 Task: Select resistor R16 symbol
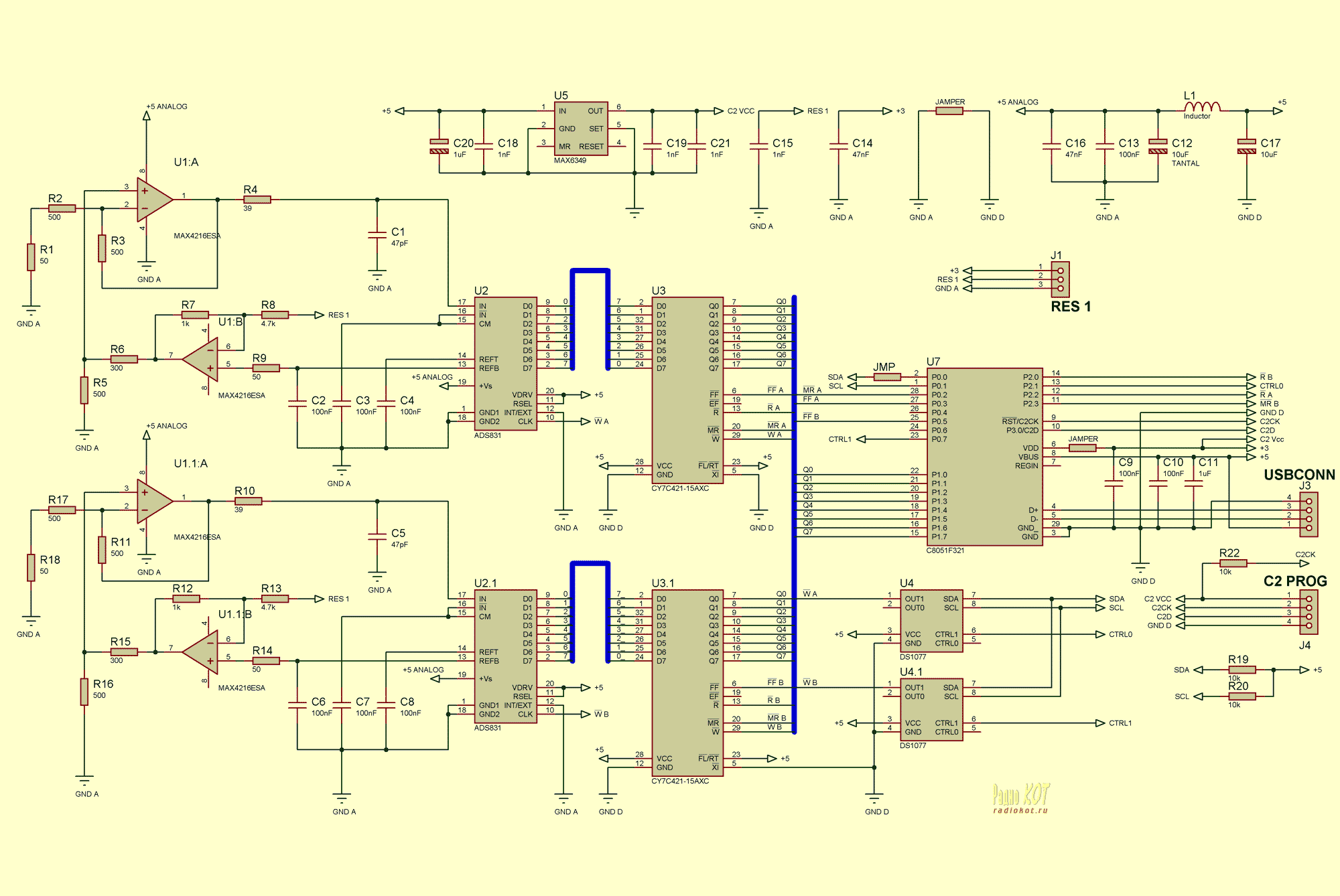click(x=84, y=692)
